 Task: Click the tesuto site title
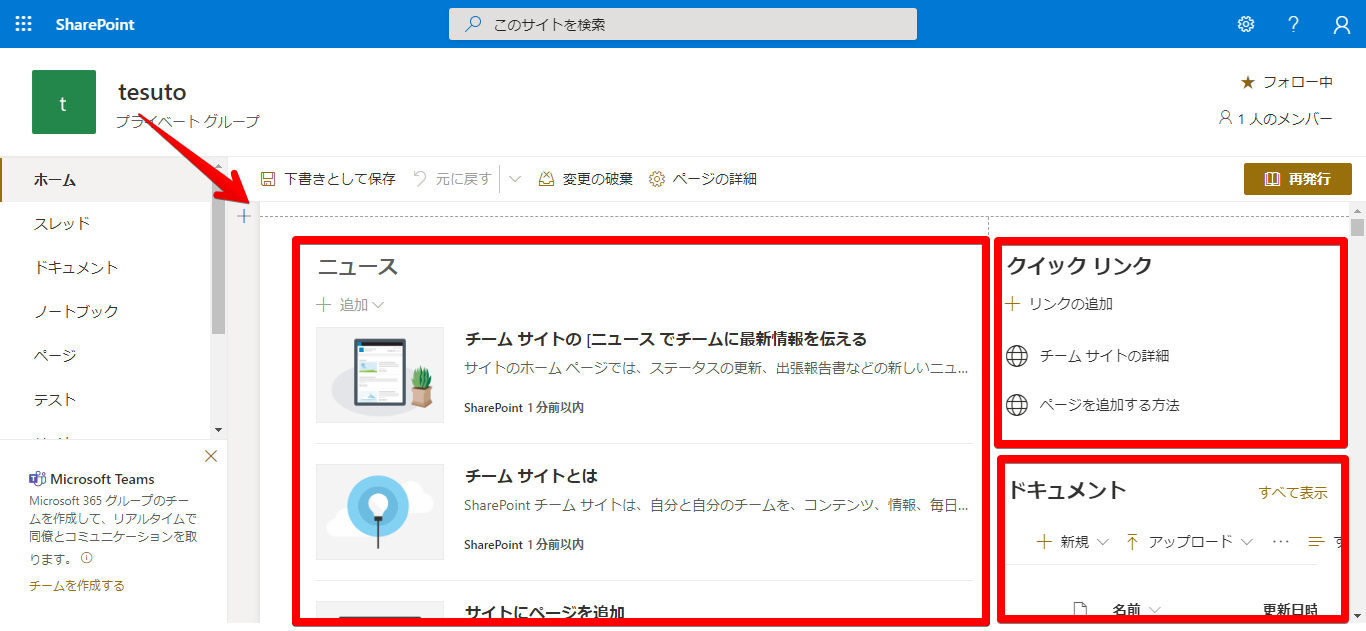(x=152, y=92)
